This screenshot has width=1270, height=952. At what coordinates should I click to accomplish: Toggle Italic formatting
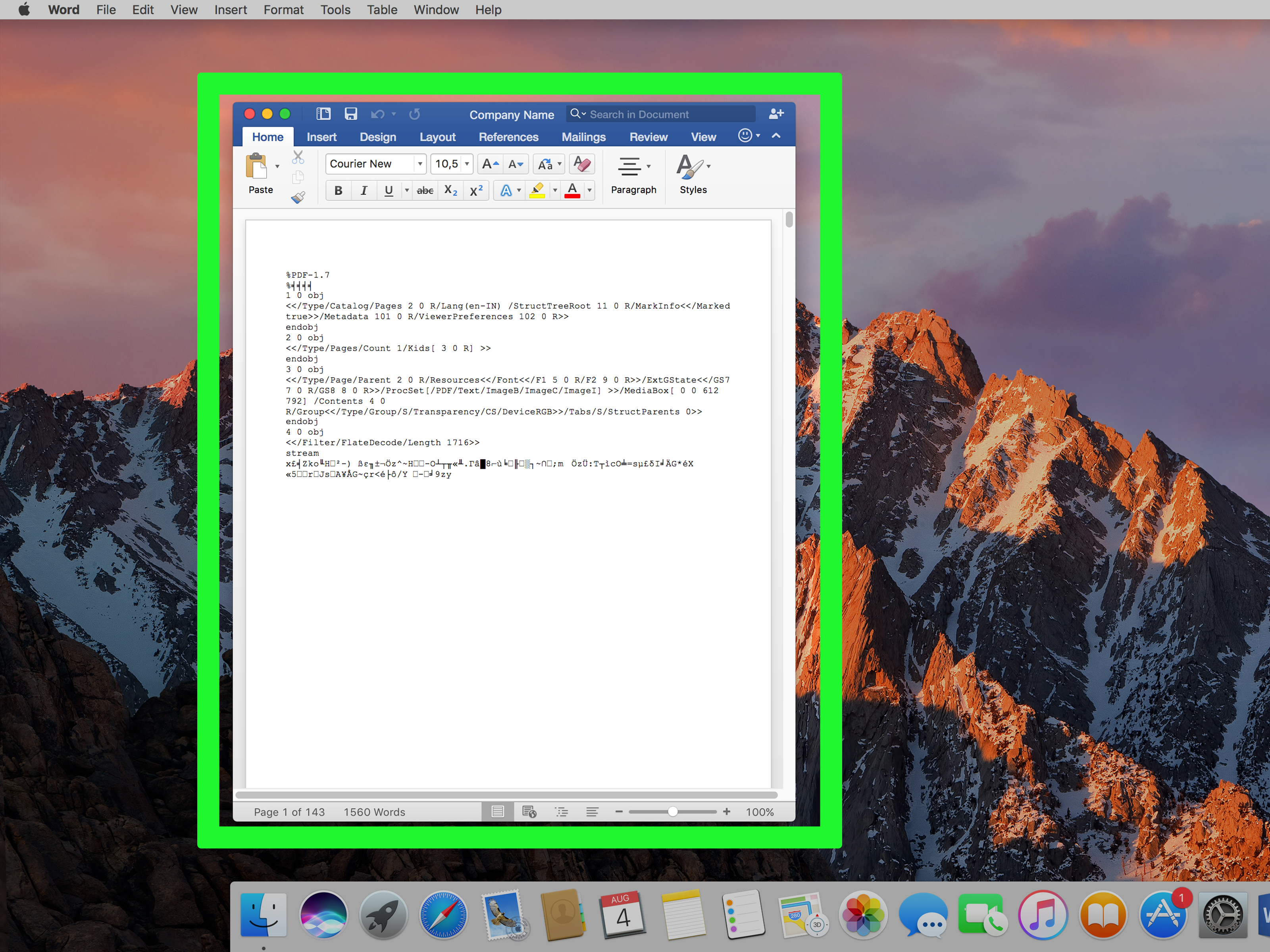point(364,190)
